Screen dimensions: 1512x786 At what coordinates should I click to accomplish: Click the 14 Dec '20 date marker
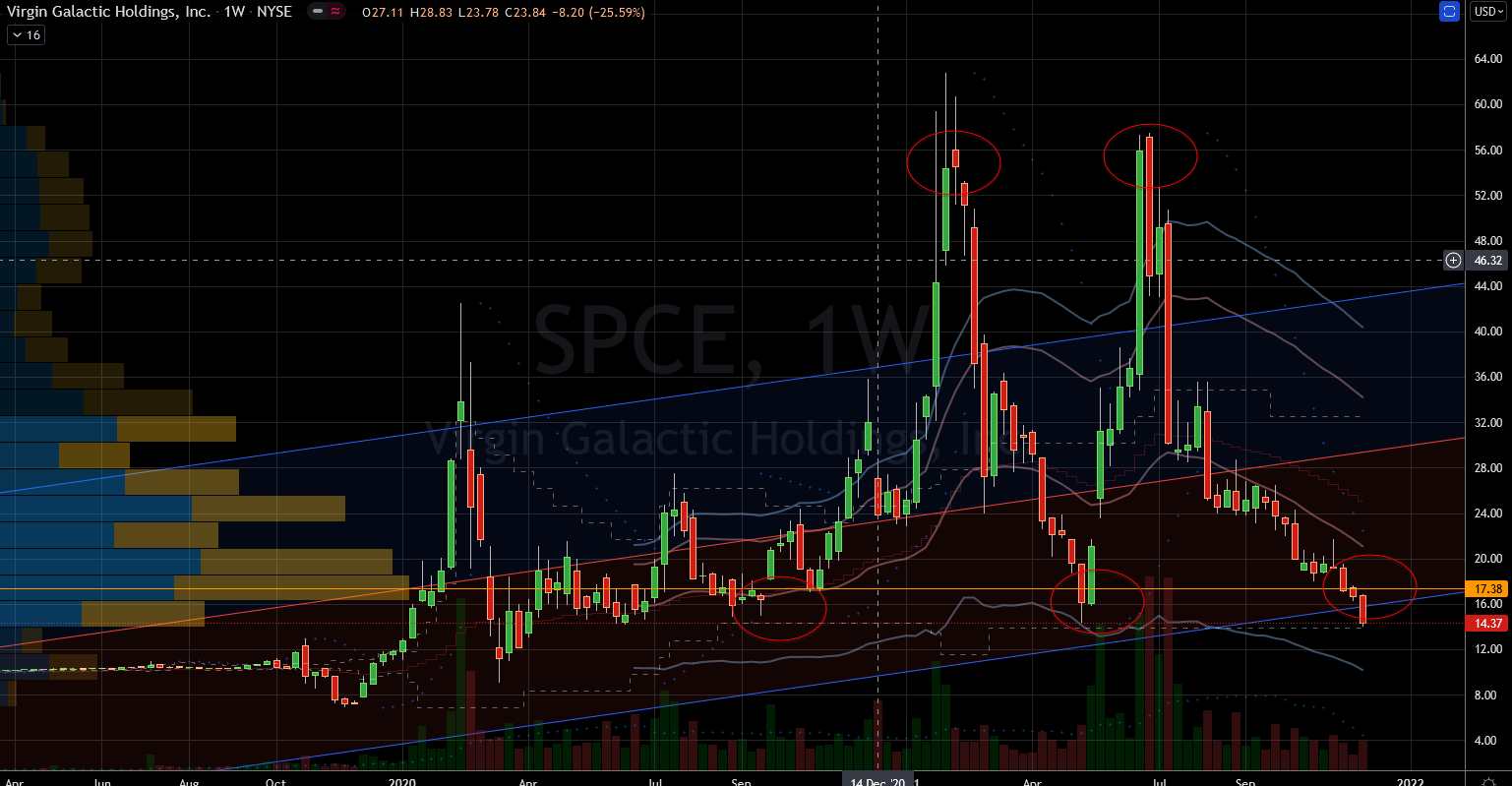[878, 779]
